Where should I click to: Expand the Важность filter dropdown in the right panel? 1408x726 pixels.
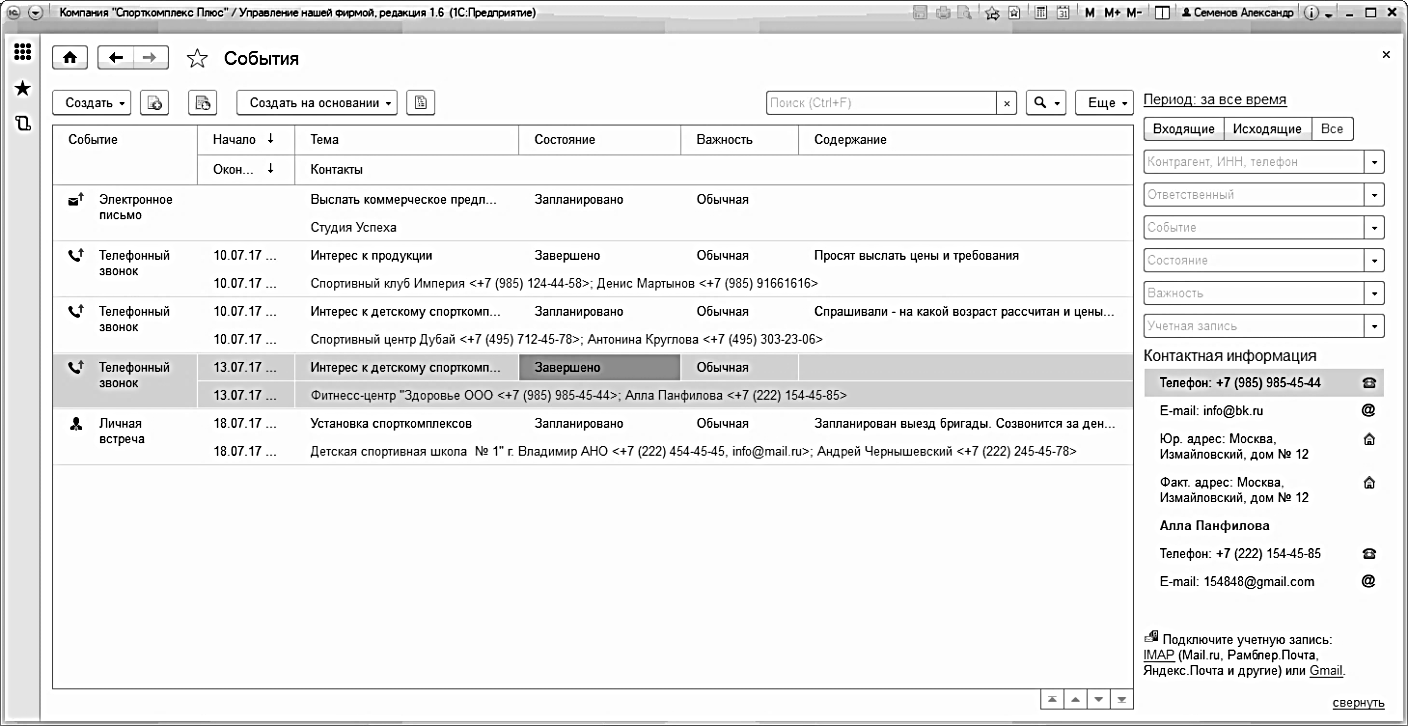pyautogui.click(x=1376, y=294)
